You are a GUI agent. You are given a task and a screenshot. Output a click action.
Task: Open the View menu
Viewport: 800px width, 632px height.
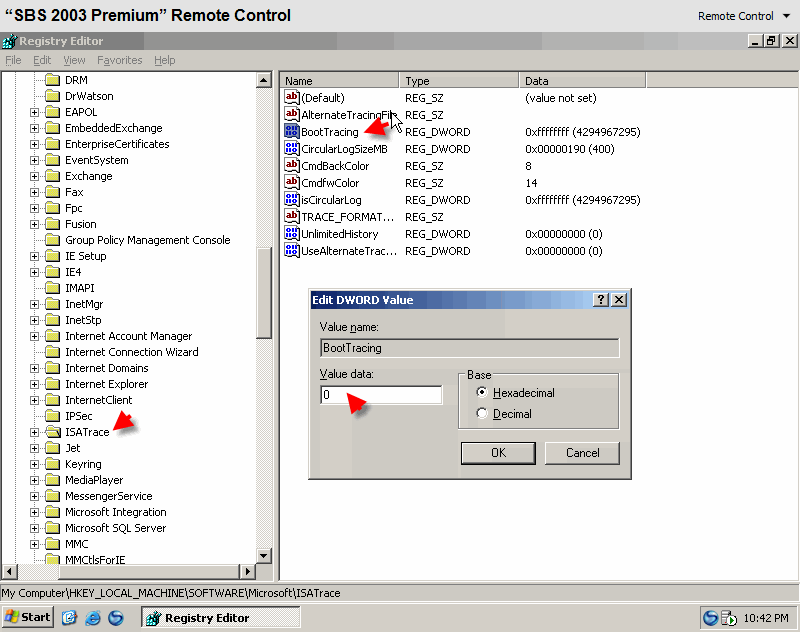tap(74, 60)
